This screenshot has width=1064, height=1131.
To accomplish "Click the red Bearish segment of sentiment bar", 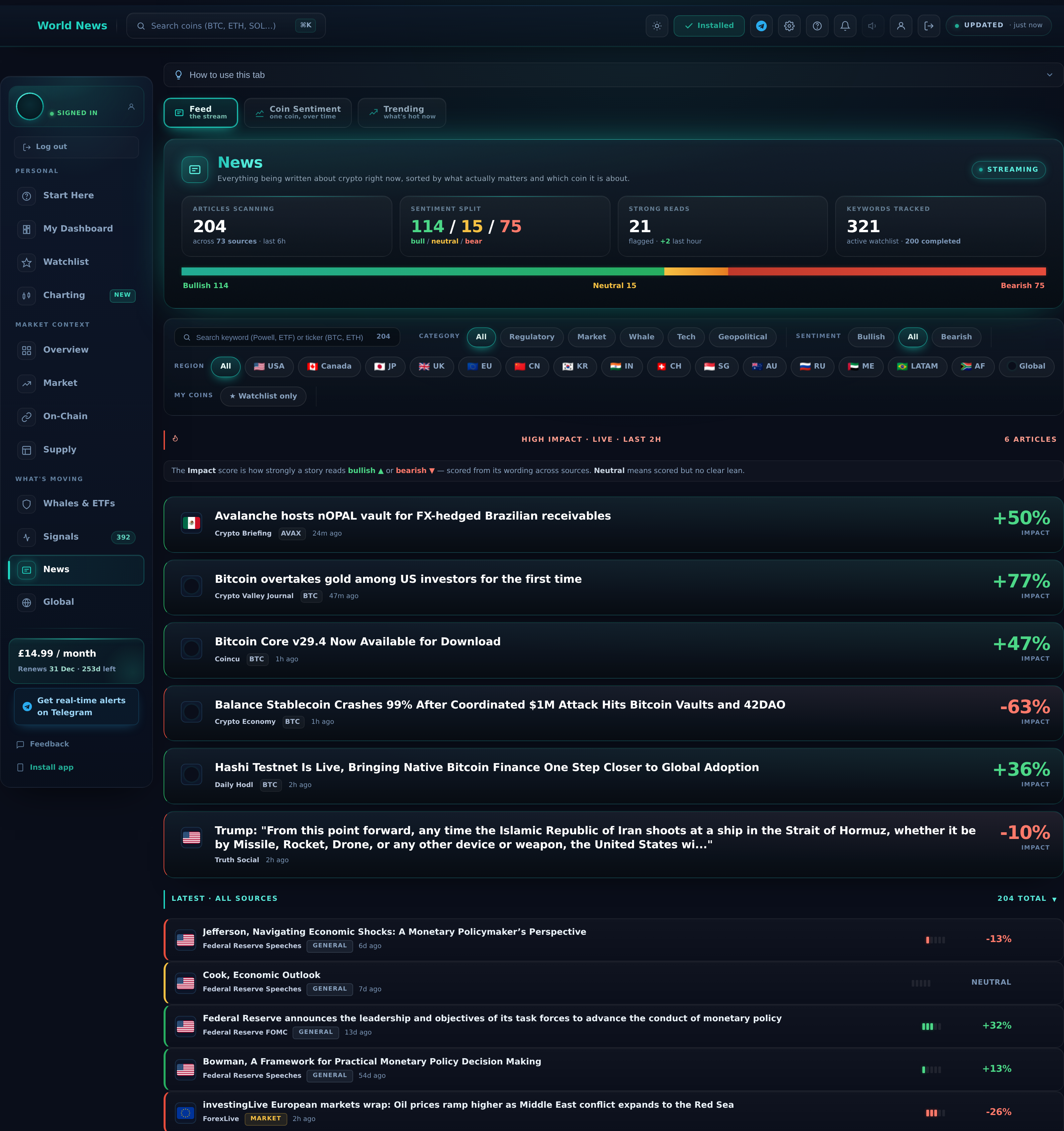I will click(886, 271).
